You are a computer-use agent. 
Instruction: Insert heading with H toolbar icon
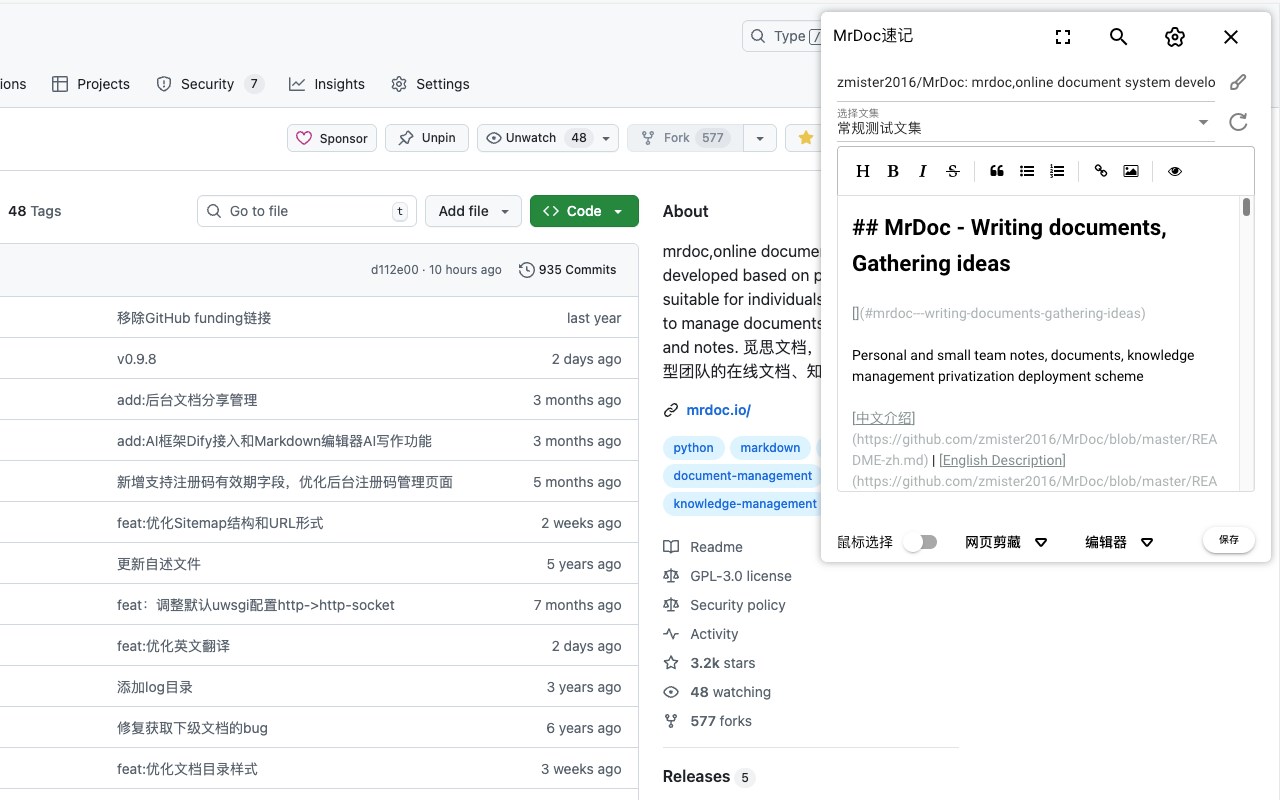click(x=863, y=171)
